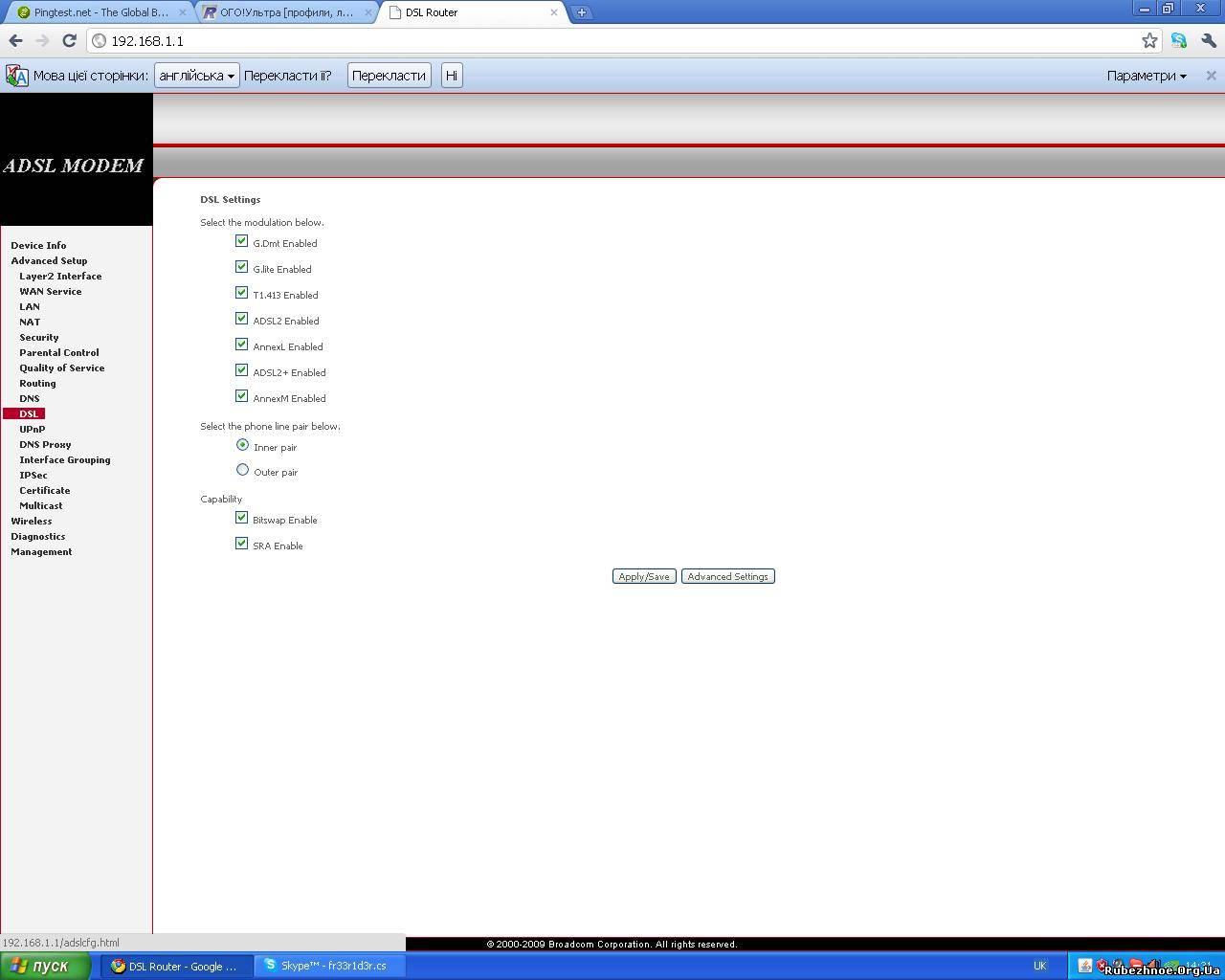Open the NAT menu item

30,322
